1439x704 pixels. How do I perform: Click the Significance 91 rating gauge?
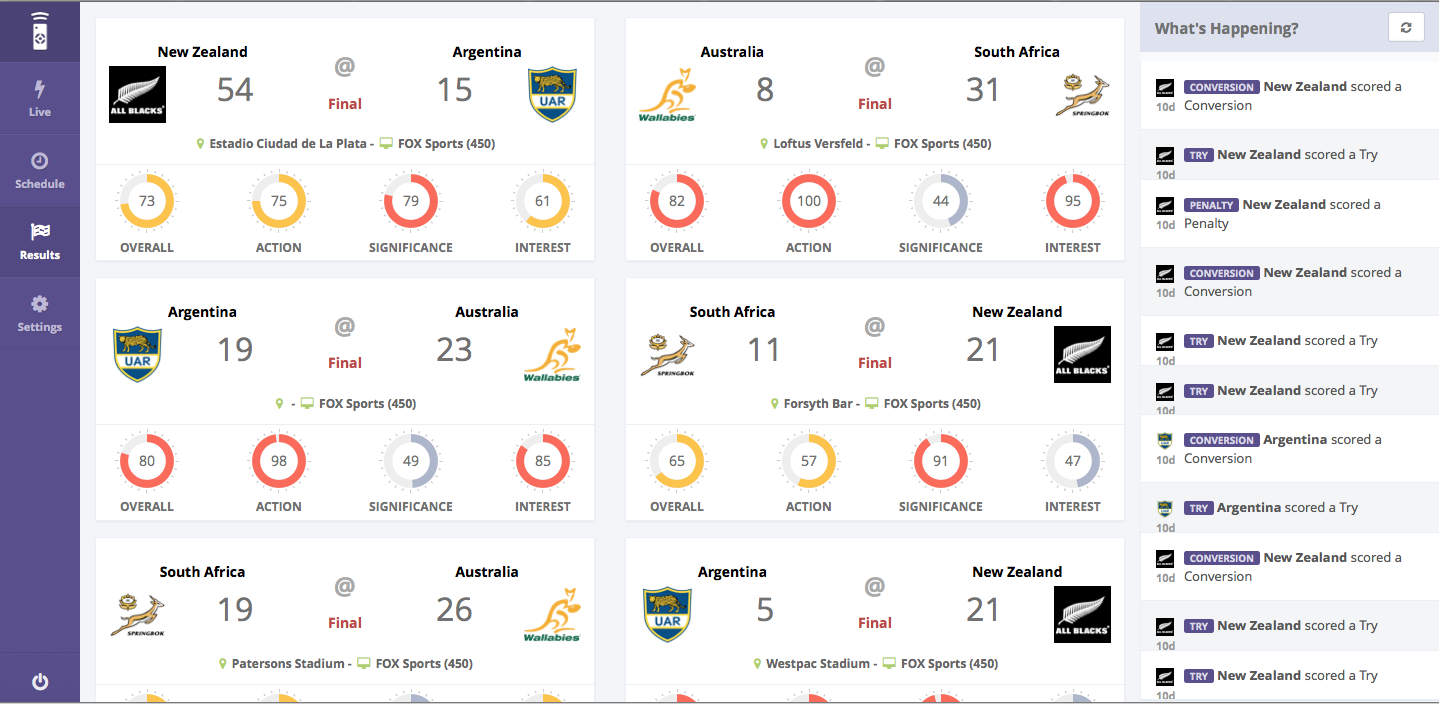coord(941,461)
